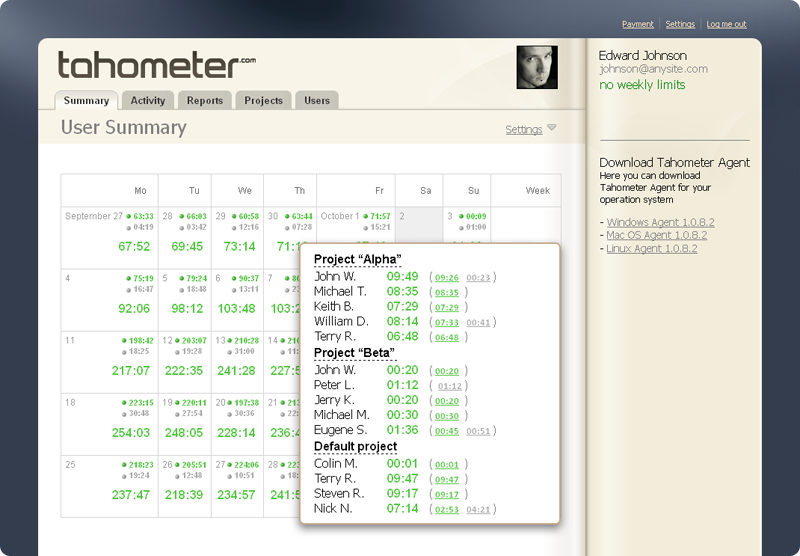Screen dimensions: 800x556
Task: Download Mac OS Agent 1.0.8.2
Action: [x=656, y=235]
